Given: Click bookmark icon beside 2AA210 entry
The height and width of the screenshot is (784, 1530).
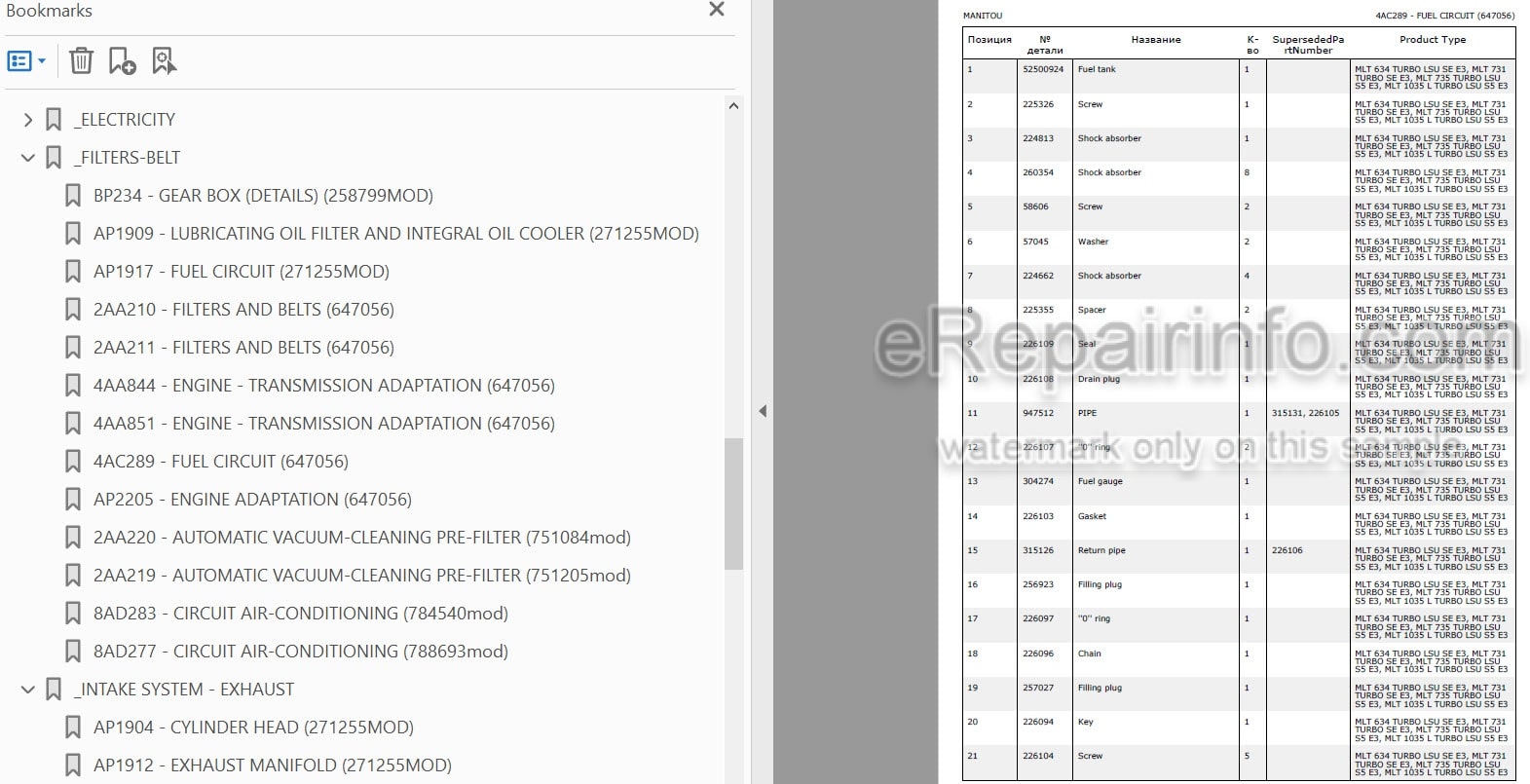Looking at the screenshot, I should pyautogui.click(x=73, y=310).
